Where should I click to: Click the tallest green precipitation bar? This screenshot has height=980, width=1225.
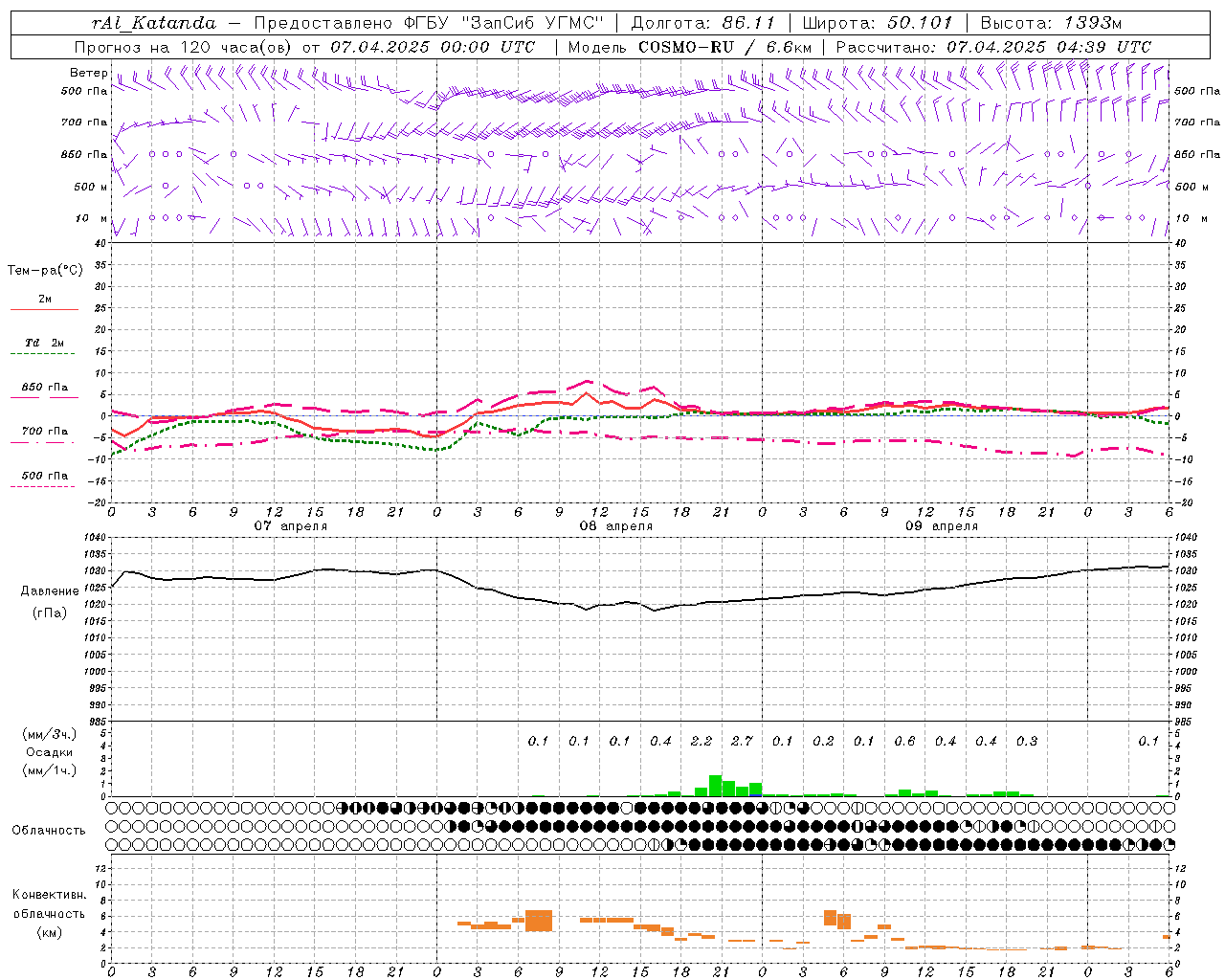tap(715, 786)
